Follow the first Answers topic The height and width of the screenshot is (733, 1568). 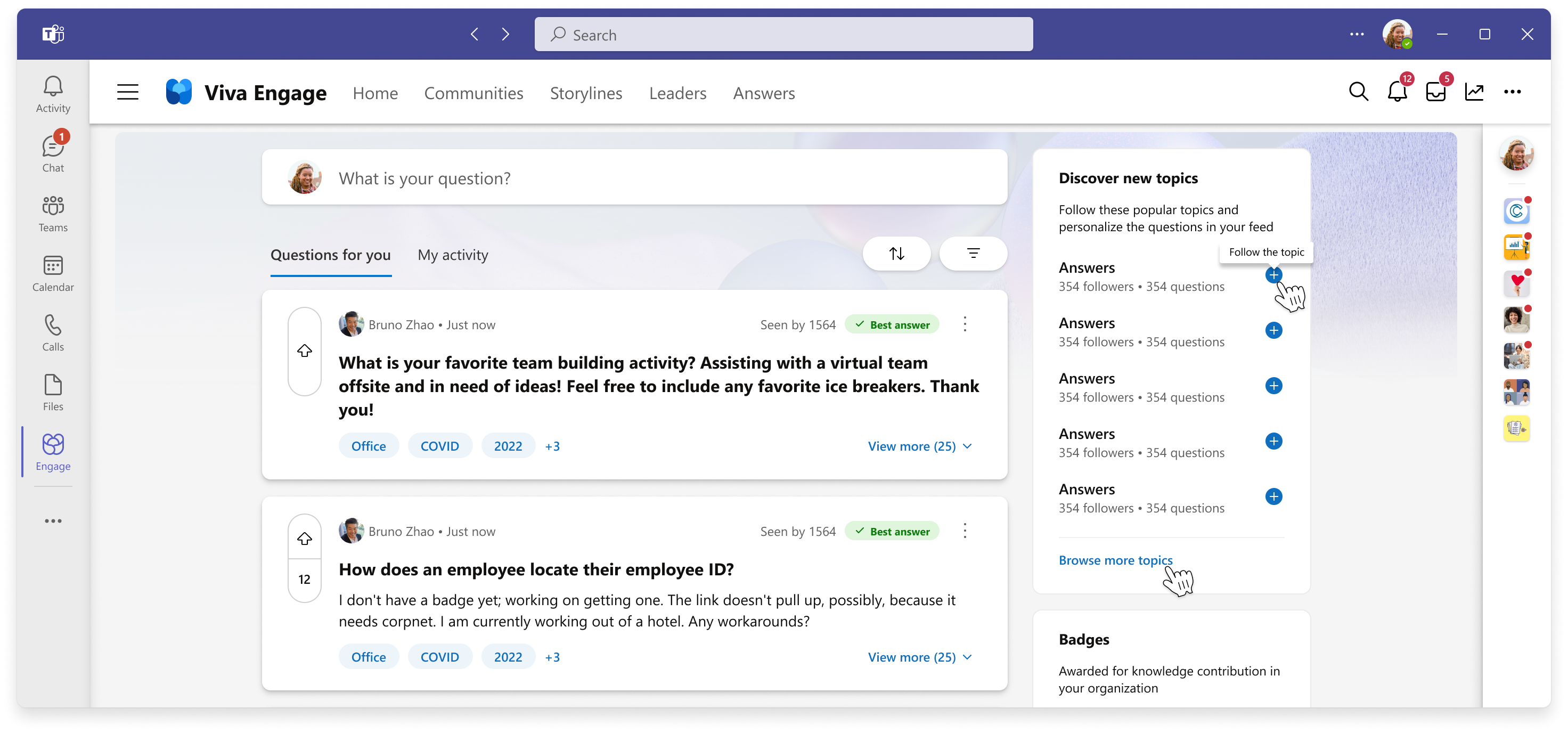pyautogui.click(x=1275, y=275)
